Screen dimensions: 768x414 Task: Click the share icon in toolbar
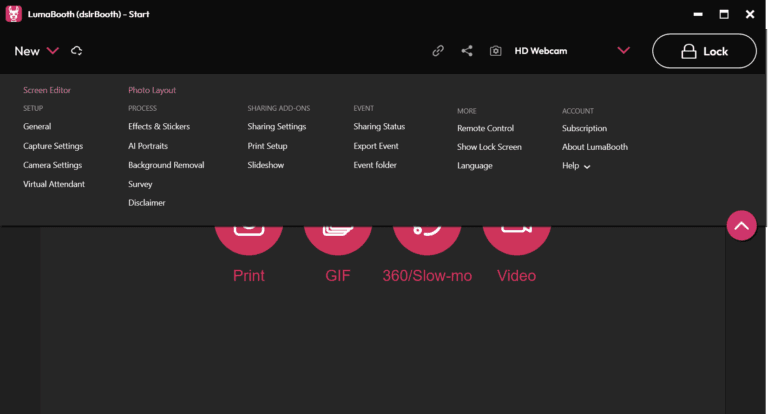tap(467, 50)
